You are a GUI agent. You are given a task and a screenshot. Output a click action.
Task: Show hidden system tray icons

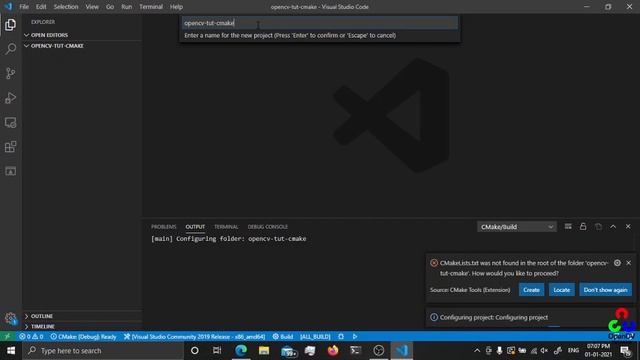pos(477,351)
